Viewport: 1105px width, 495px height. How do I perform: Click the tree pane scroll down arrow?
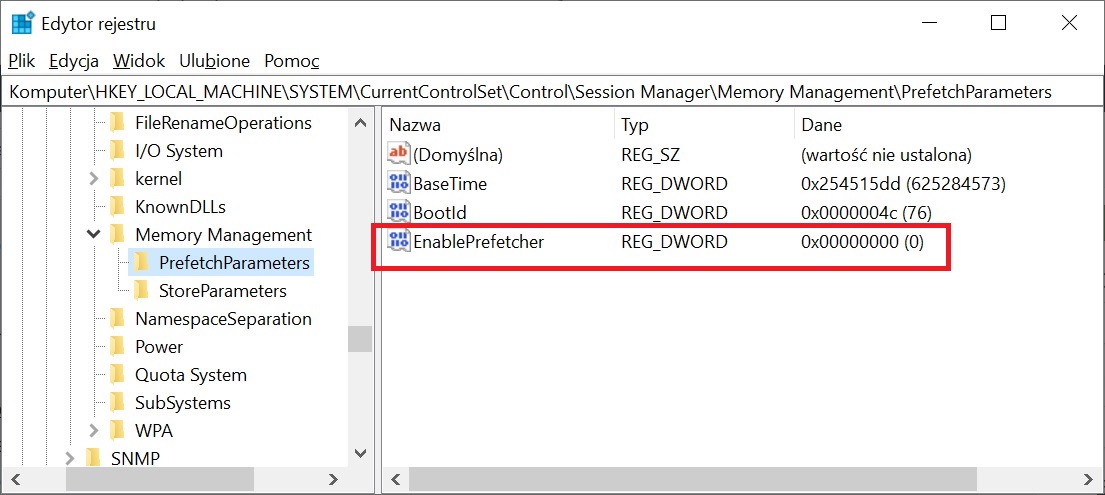[360, 453]
